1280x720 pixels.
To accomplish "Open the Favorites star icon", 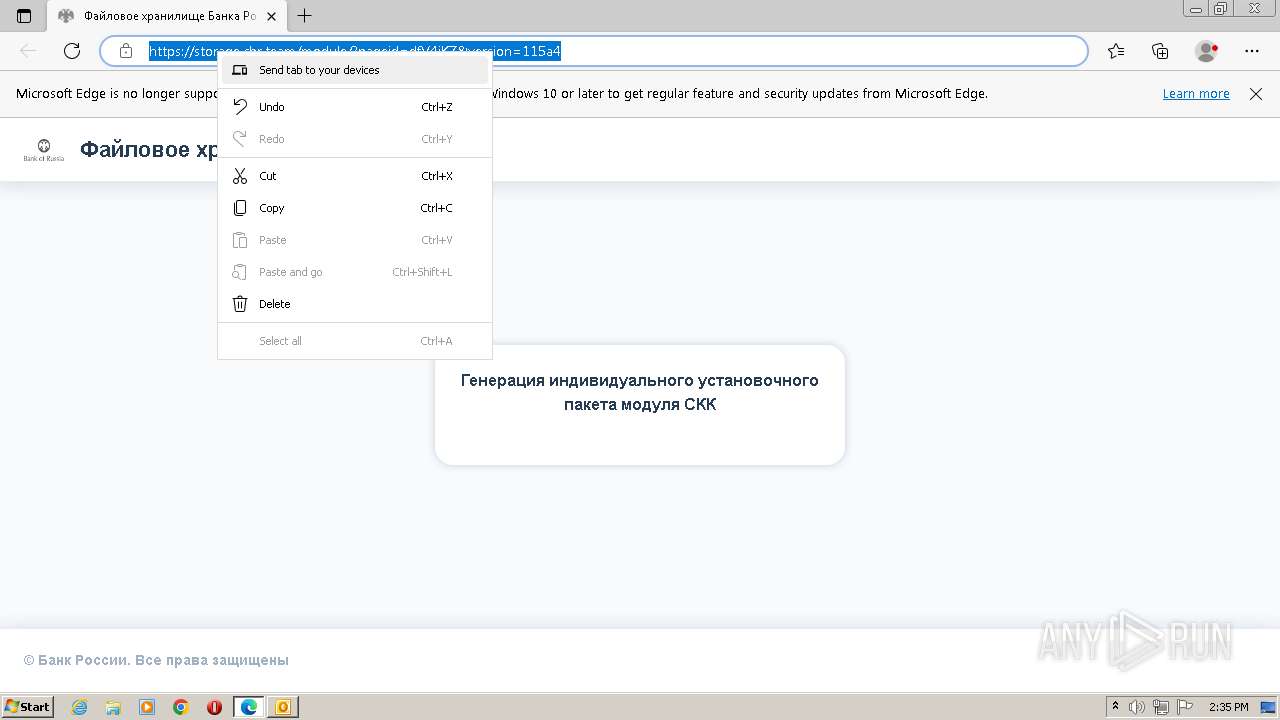I will coord(1116,51).
